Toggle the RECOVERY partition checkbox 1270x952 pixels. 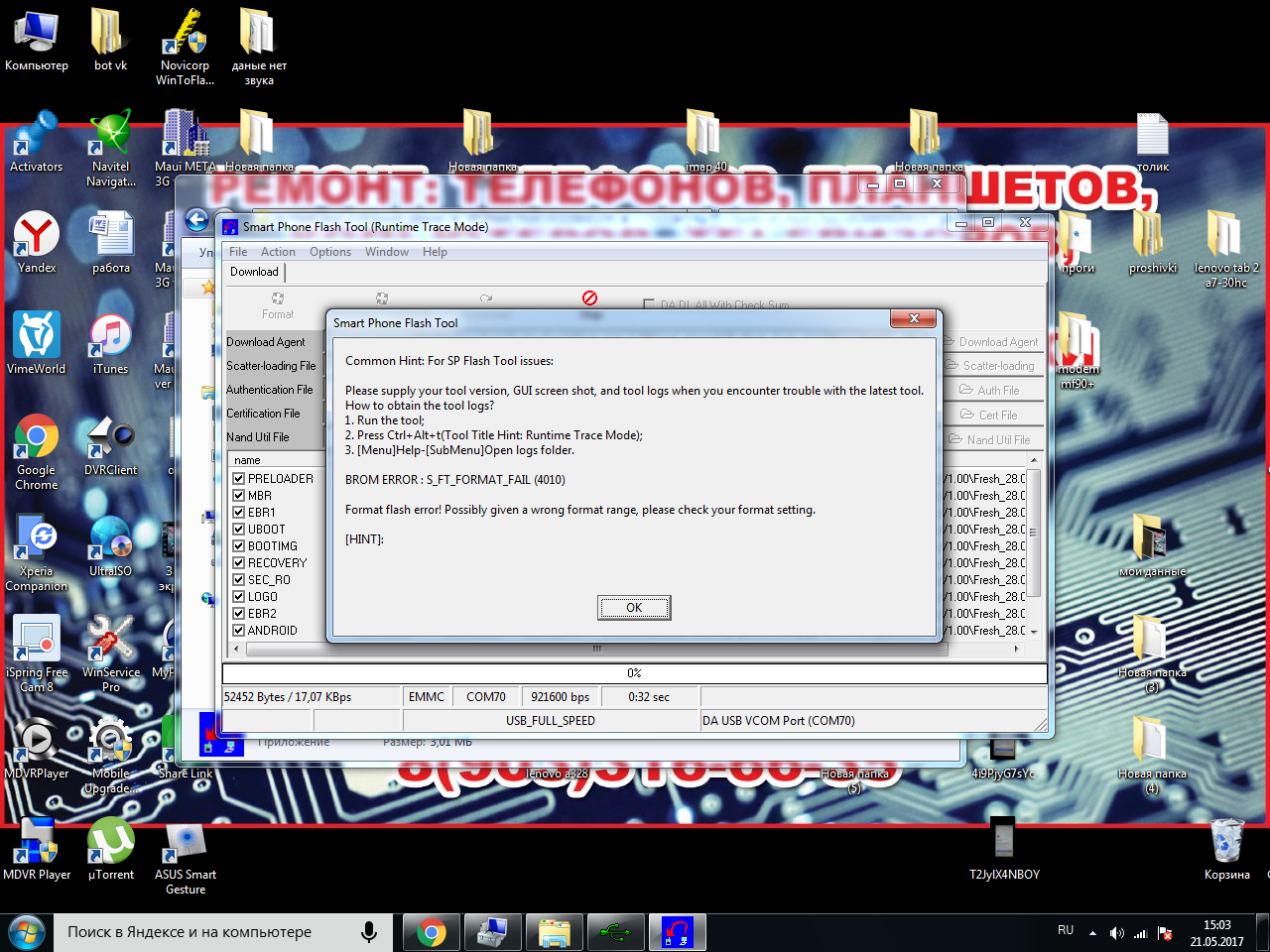point(239,563)
